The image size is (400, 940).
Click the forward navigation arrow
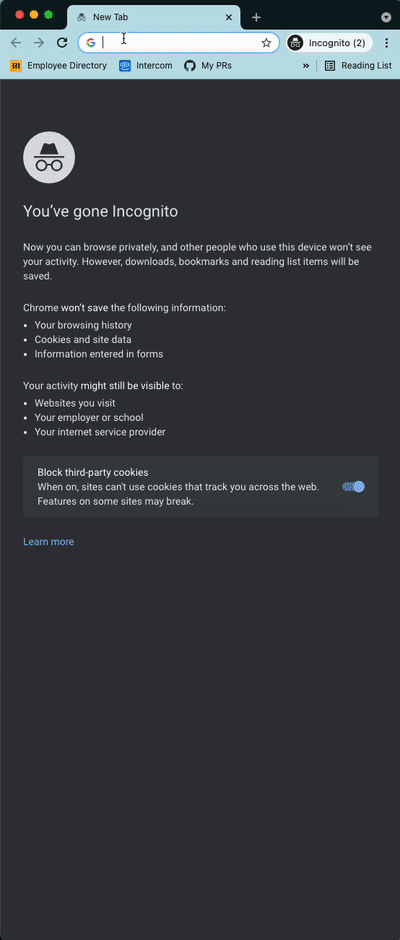[x=39, y=43]
